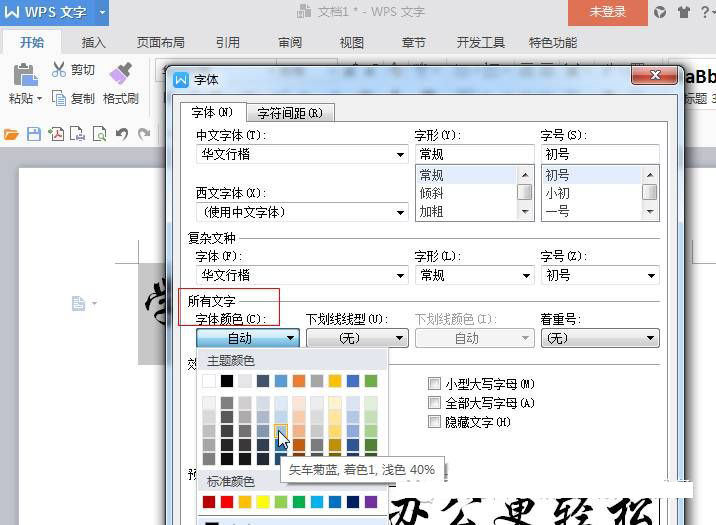Select 加粗 in the 字形 list
The width and height of the screenshot is (716, 525).
coord(432,212)
